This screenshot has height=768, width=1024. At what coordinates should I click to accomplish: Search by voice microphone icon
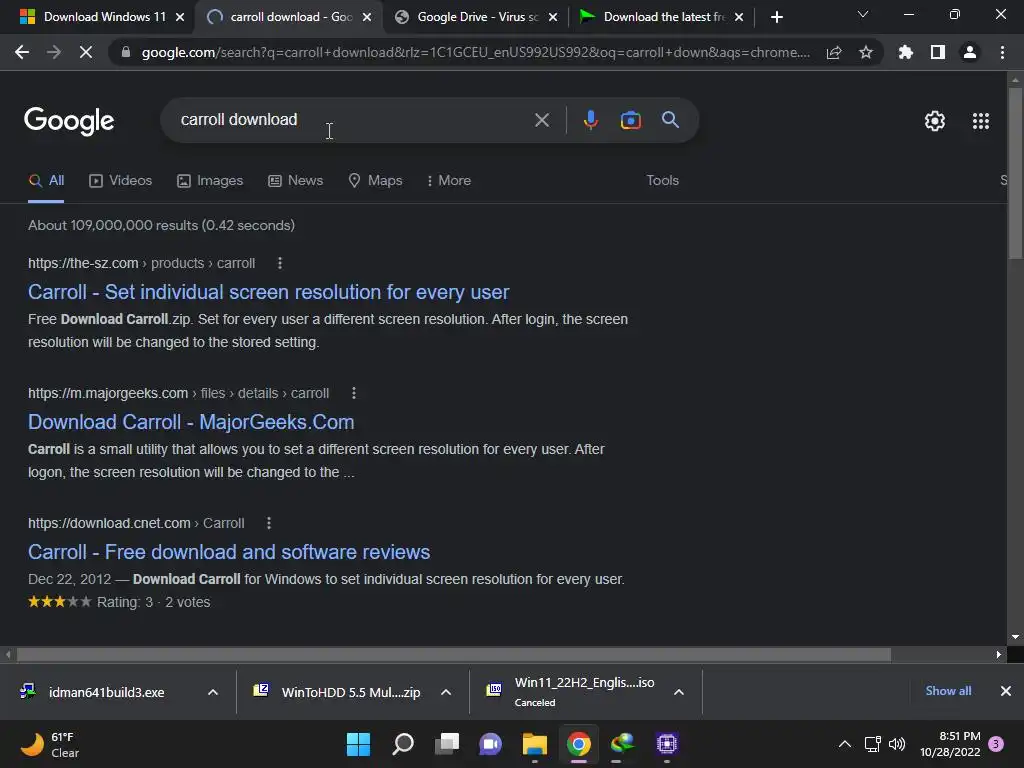click(590, 120)
